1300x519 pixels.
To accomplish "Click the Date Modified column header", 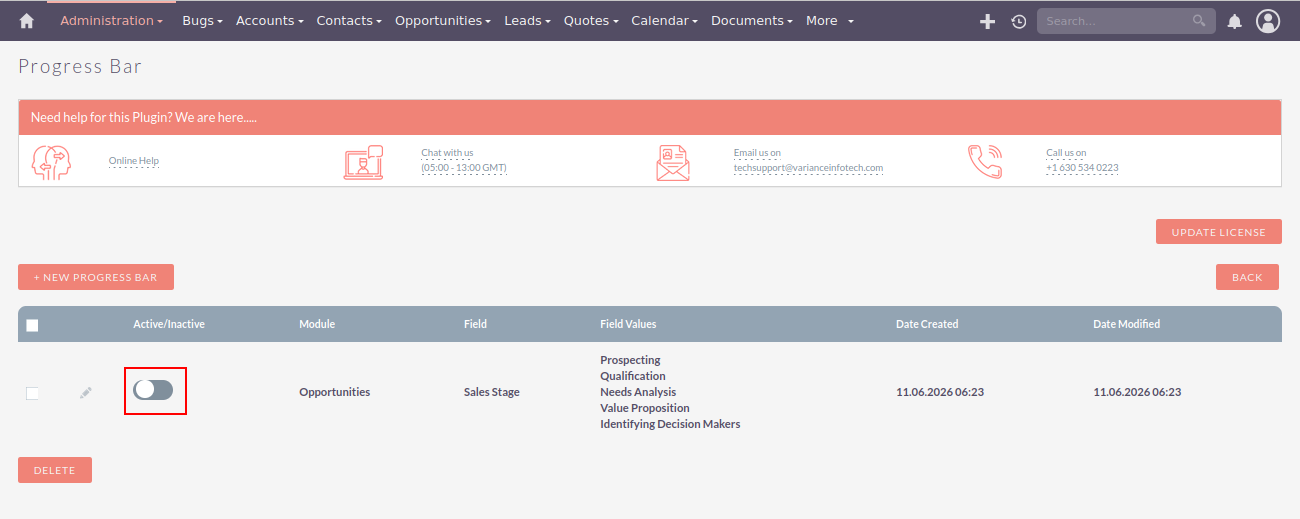I will tap(1127, 324).
